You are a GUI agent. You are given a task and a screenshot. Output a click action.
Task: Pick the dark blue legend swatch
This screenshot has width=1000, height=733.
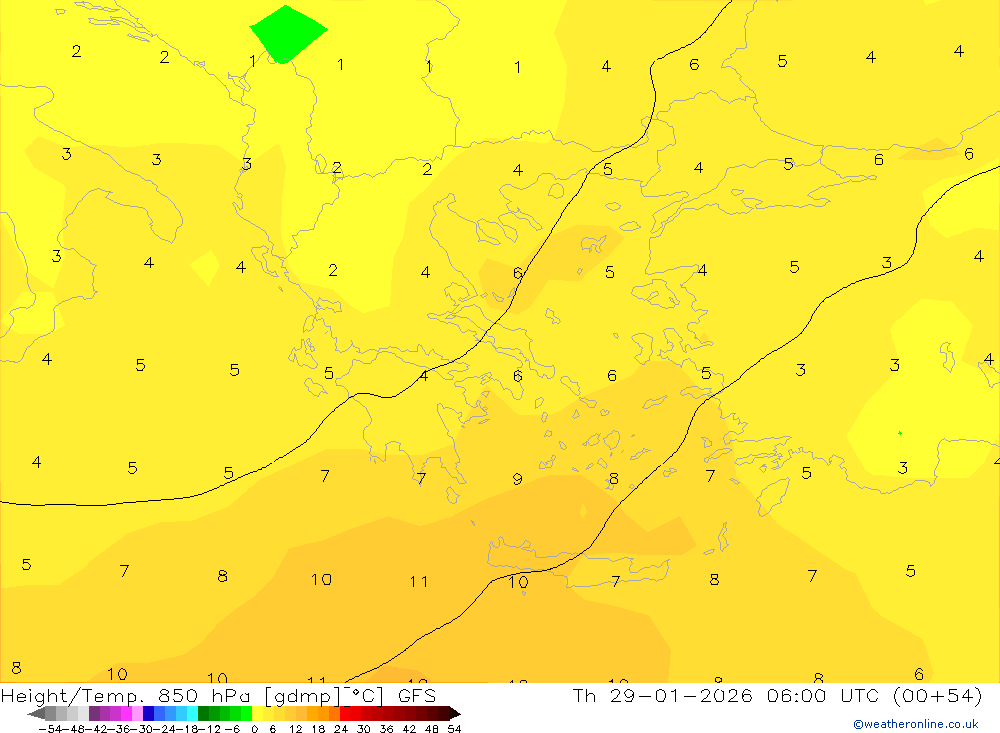[149, 713]
